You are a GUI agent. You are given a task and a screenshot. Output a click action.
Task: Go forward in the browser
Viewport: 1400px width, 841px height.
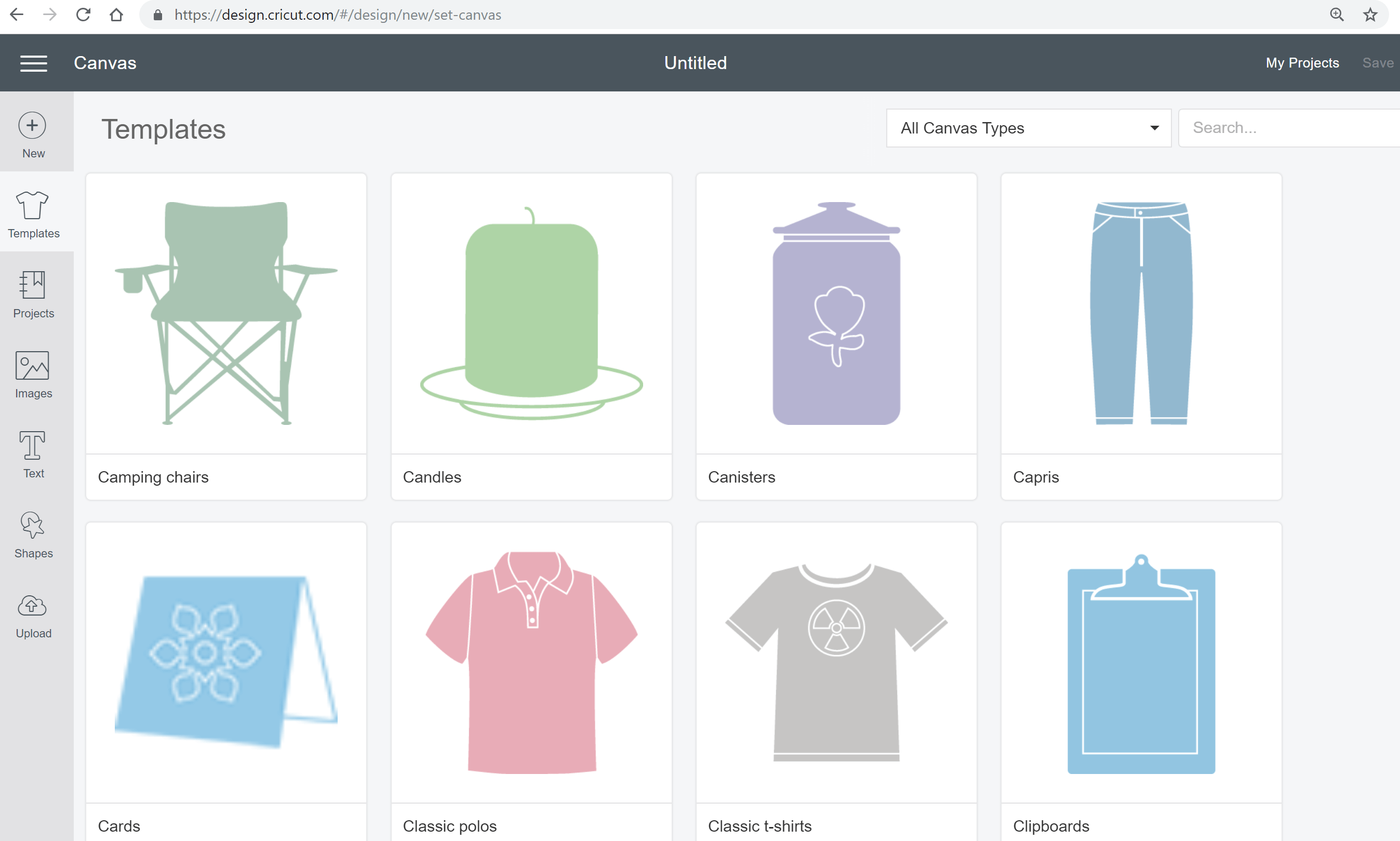(x=50, y=15)
